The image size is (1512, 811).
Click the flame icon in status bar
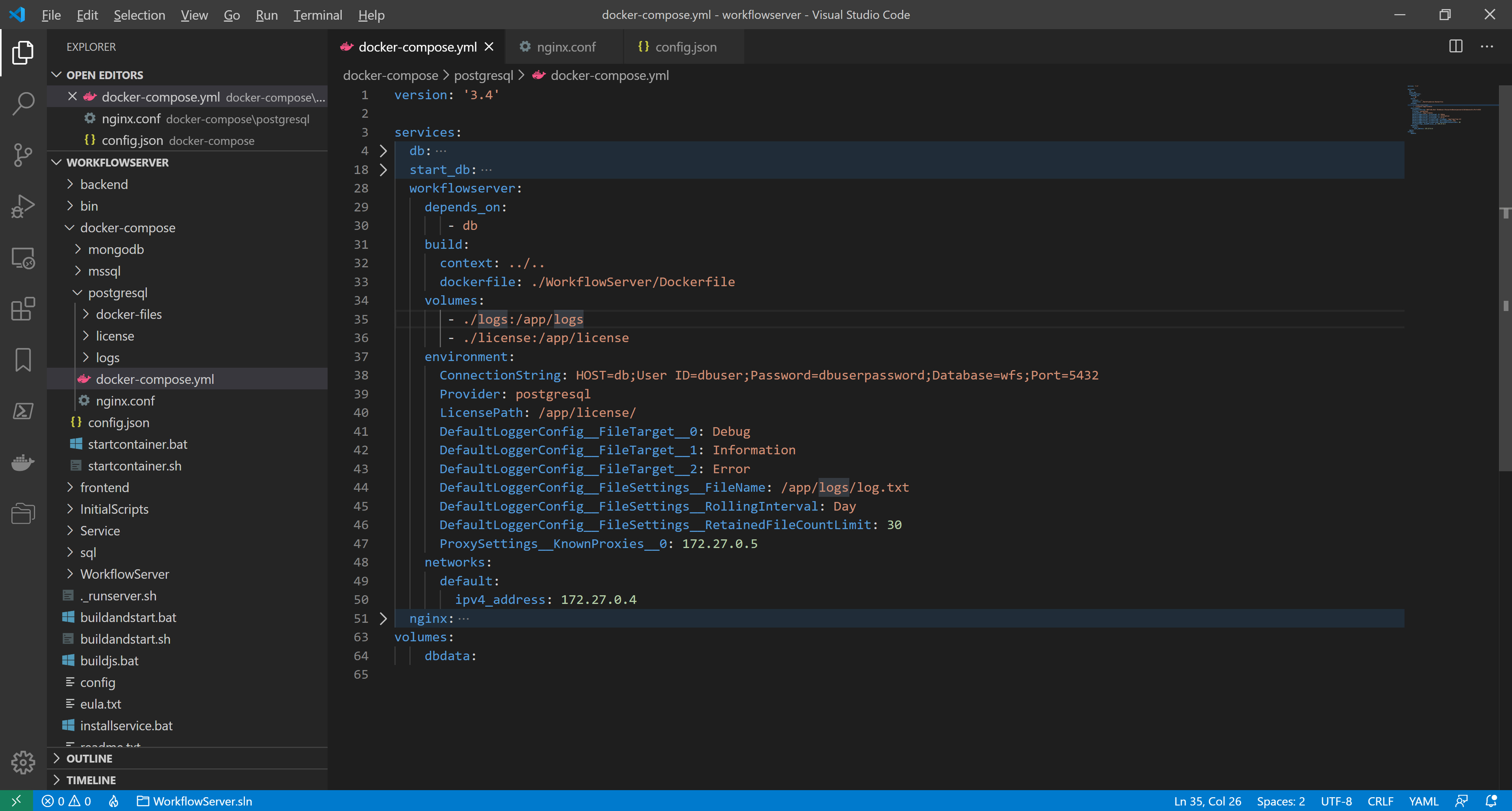pyautogui.click(x=114, y=801)
